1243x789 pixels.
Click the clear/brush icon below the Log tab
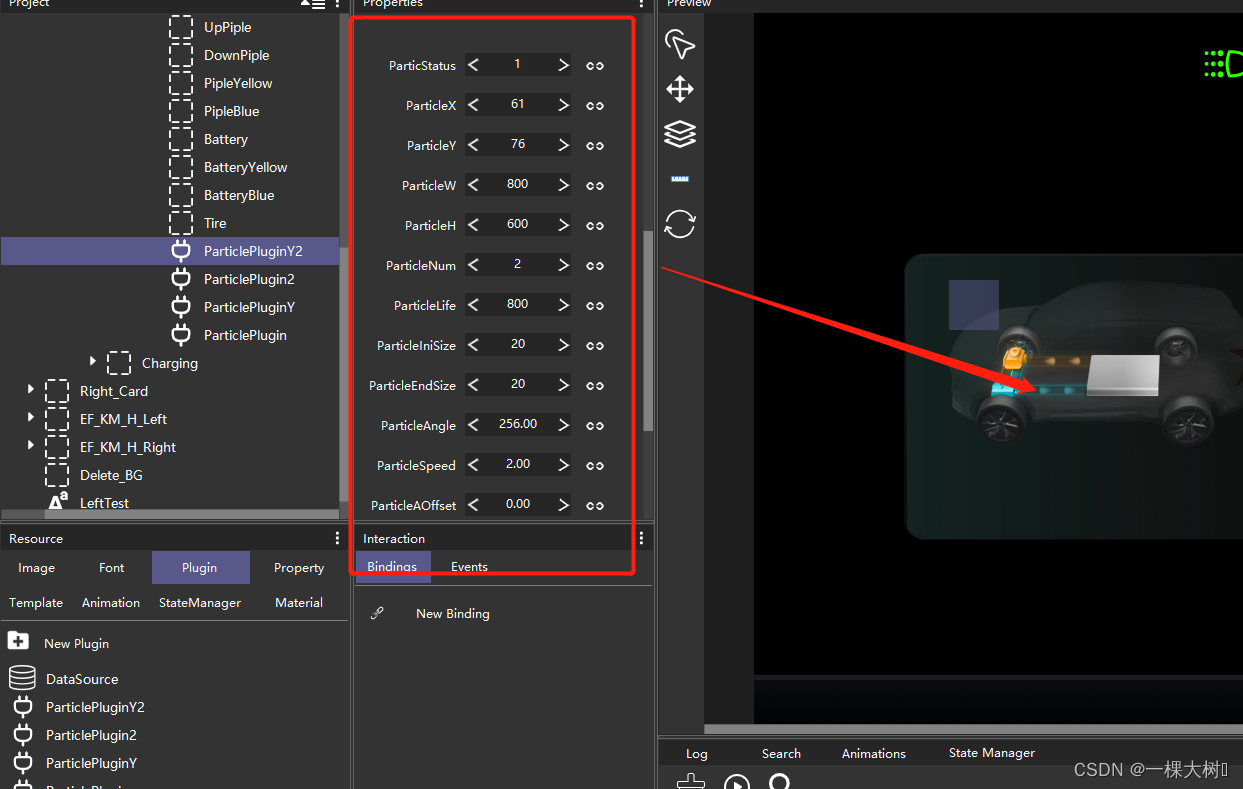pyautogui.click(x=690, y=783)
